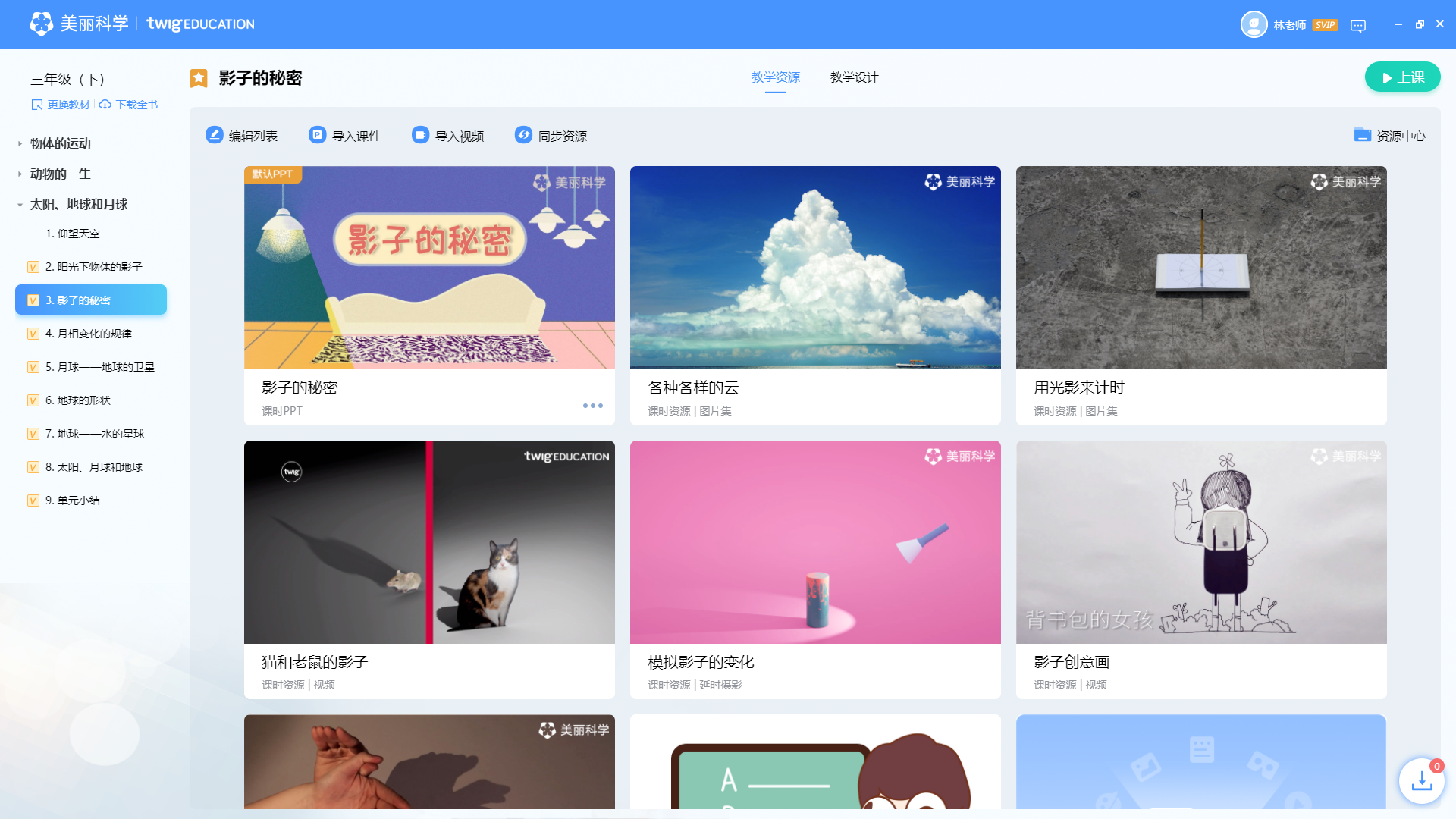Toggle the V marker for 单元小结
The image size is (1456, 819).
(x=33, y=500)
